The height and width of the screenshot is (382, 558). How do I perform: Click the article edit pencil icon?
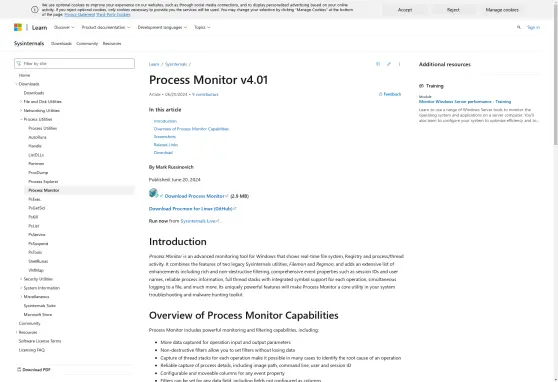389,64
